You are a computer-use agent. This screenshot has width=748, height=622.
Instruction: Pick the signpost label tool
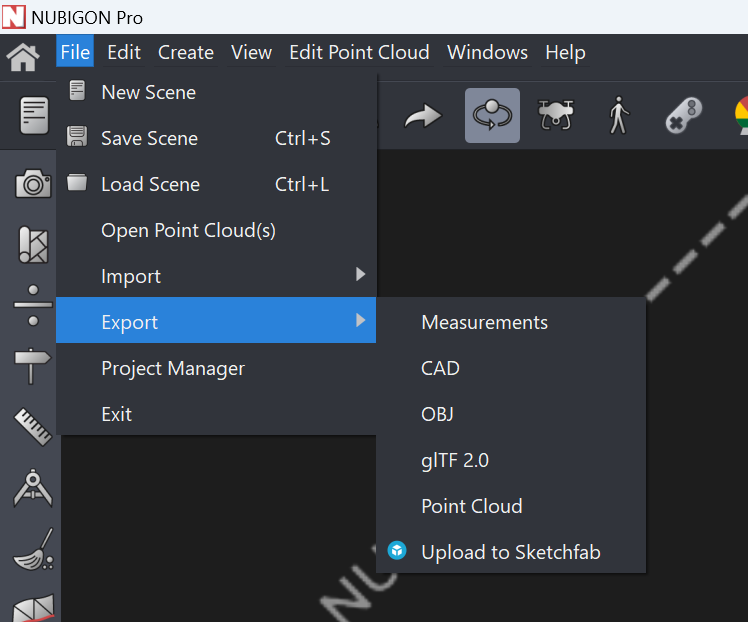[x=31, y=365]
